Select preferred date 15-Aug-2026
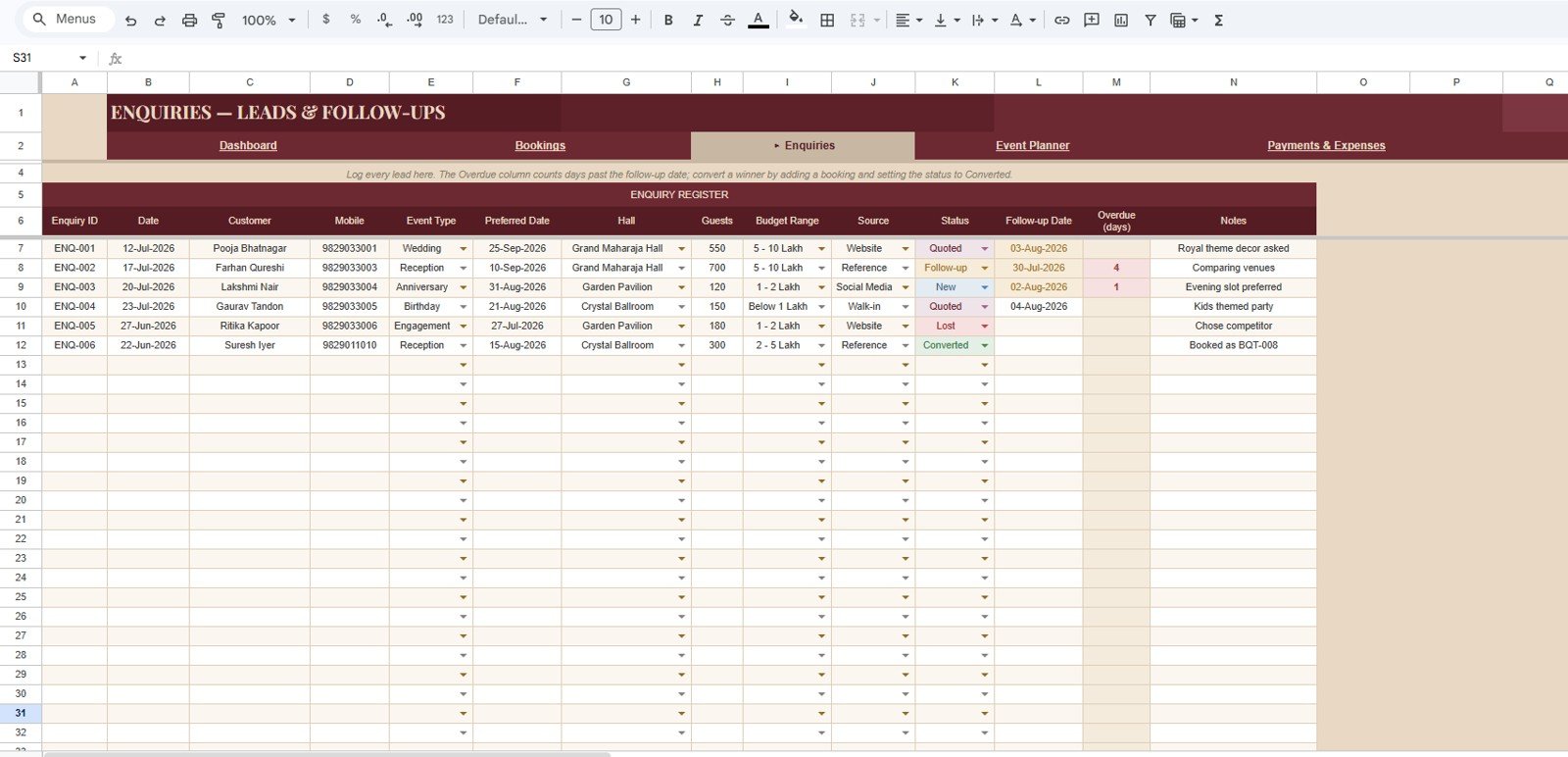 [517, 345]
